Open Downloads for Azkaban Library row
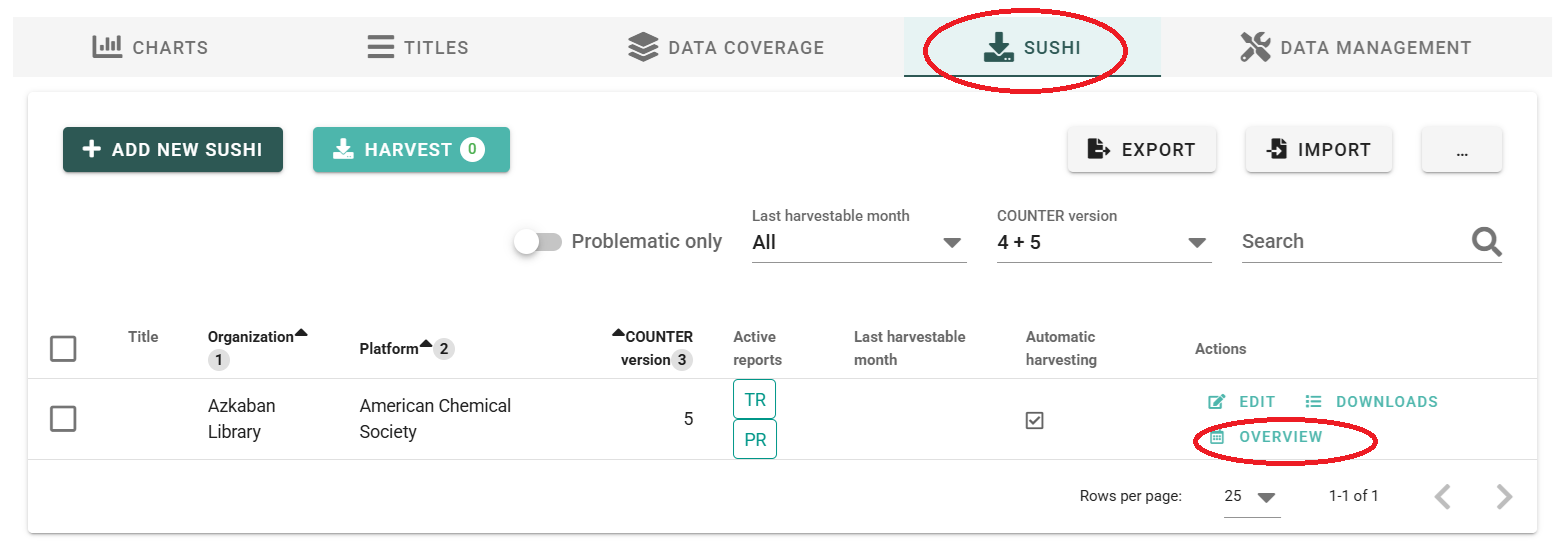This screenshot has width=1561, height=543. pos(1372,402)
